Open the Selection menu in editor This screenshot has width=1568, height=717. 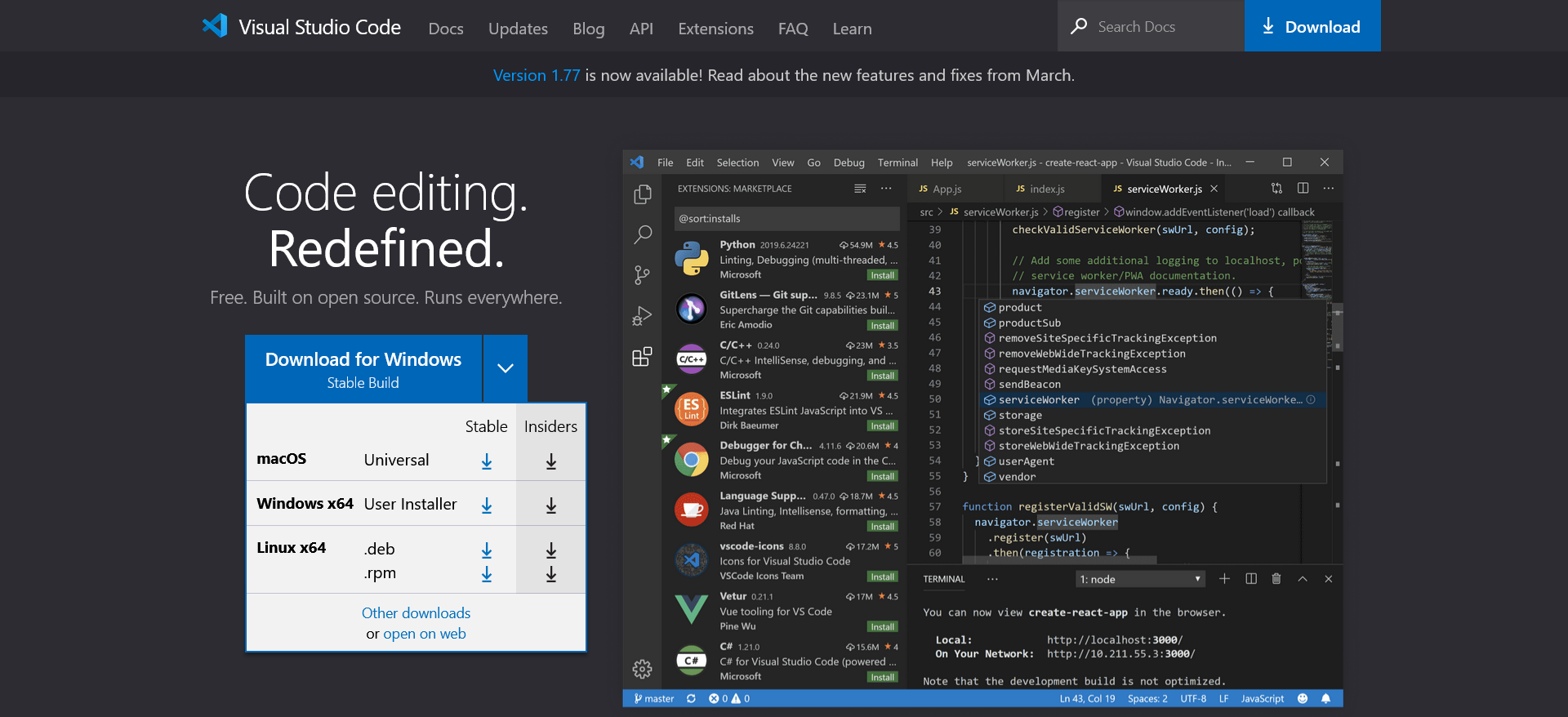tap(737, 163)
